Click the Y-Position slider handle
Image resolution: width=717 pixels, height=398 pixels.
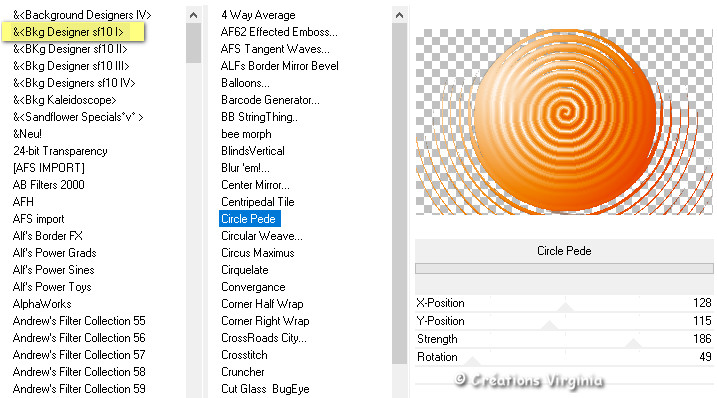(x=550, y=325)
